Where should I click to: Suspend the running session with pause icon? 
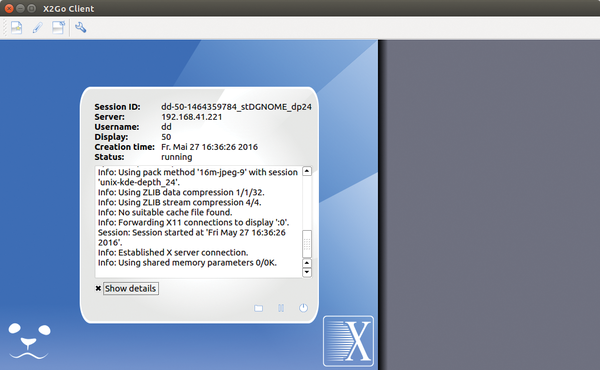[x=281, y=308]
